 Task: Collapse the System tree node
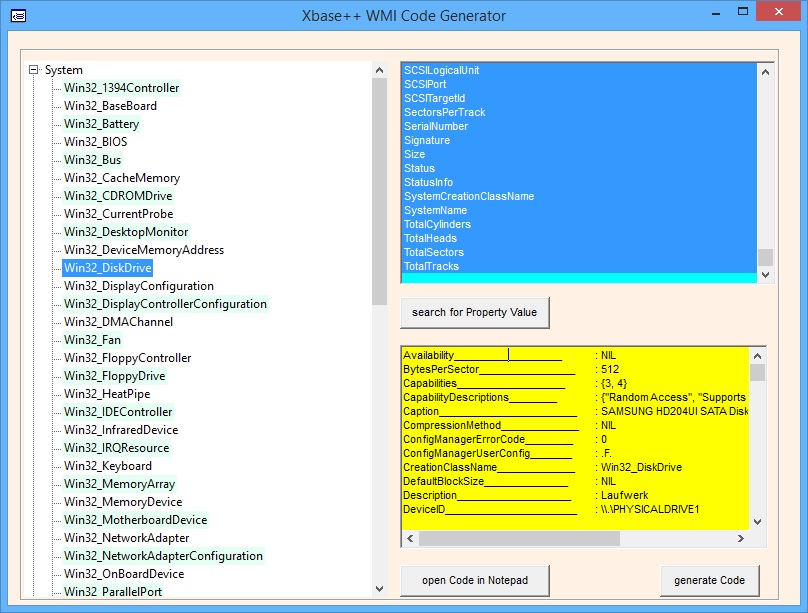(34, 70)
